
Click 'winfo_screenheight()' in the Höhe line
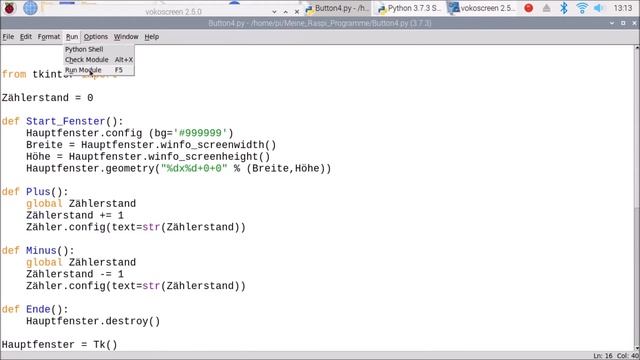[209, 157]
